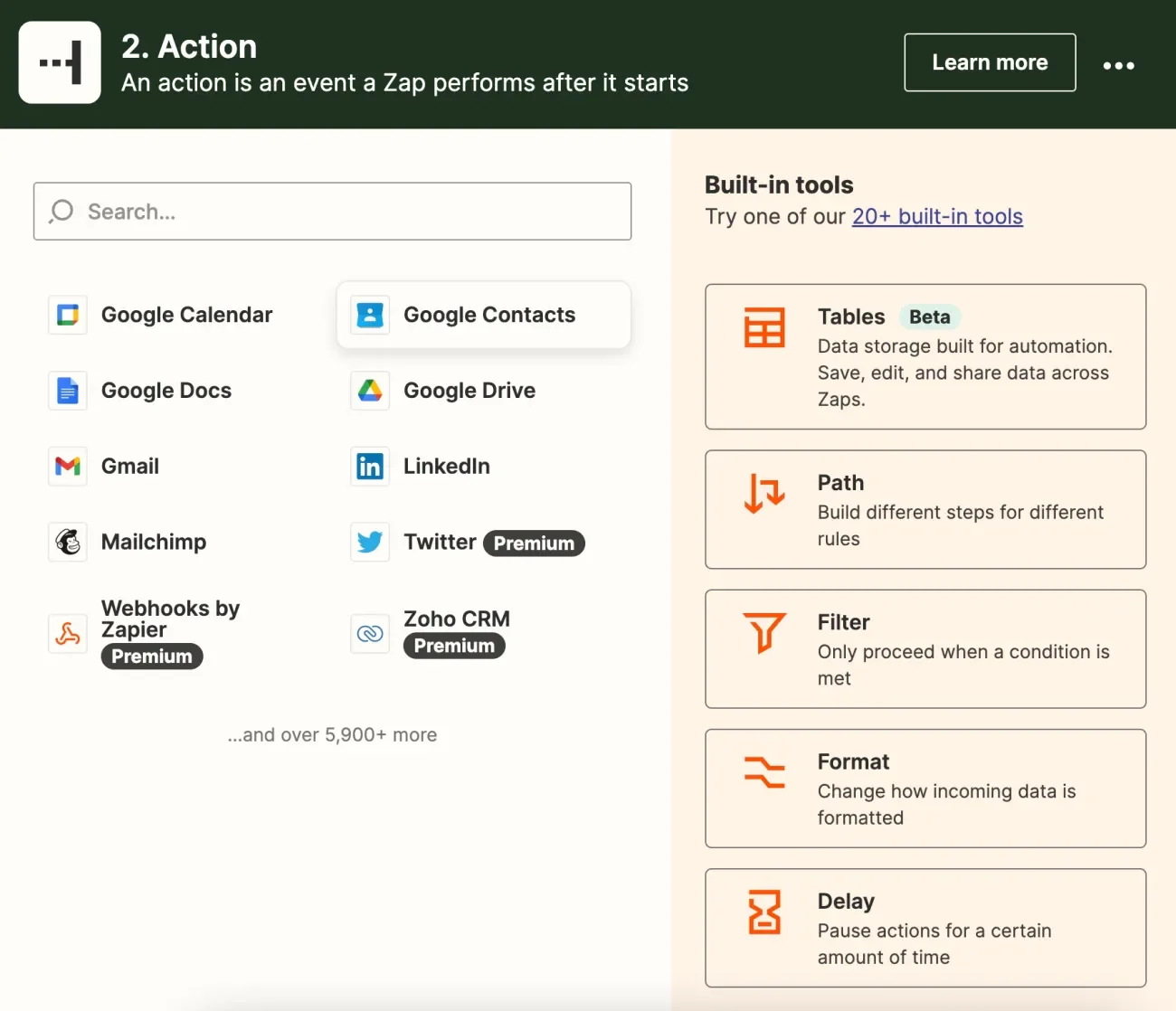Choose the Twitter bird icon
The width and height of the screenshot is (1176, 1011).
370,543
